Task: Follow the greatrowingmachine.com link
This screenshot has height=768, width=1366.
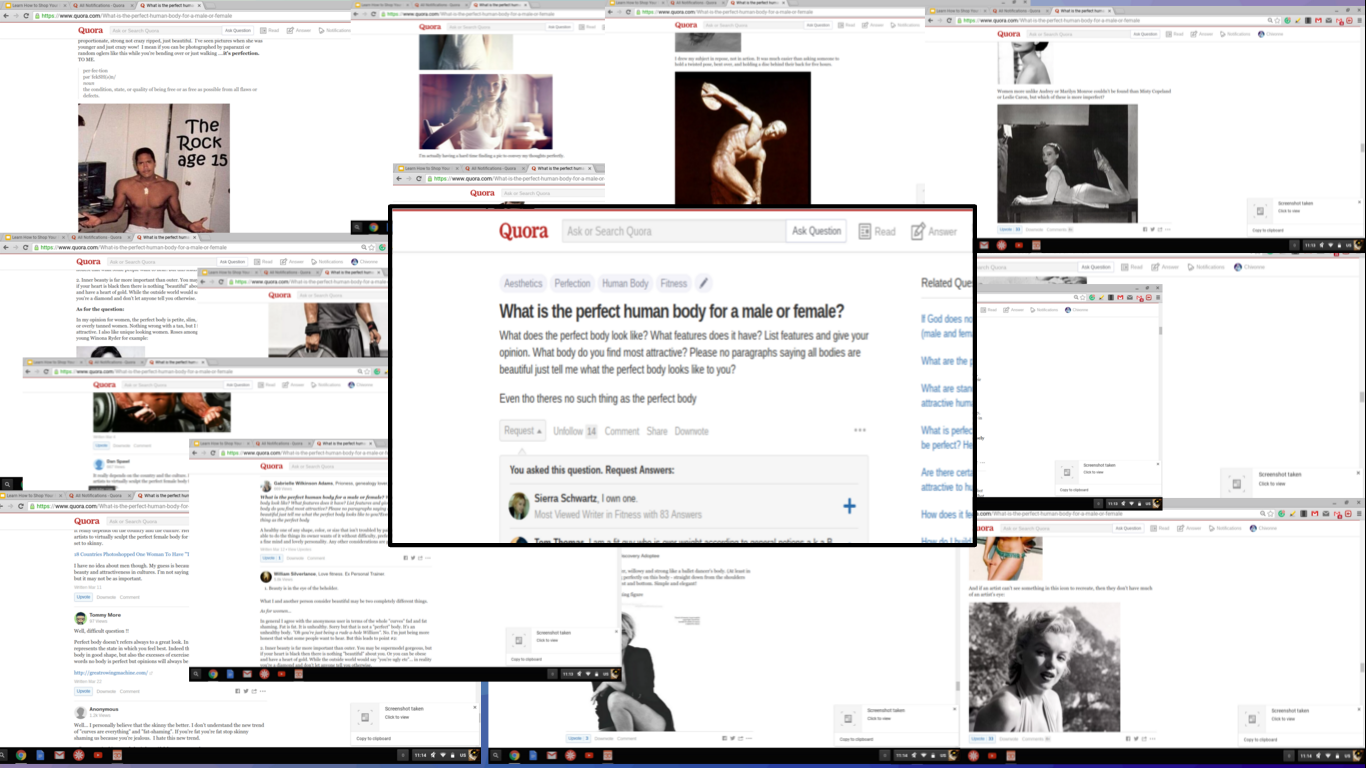Action: (110, 673)
